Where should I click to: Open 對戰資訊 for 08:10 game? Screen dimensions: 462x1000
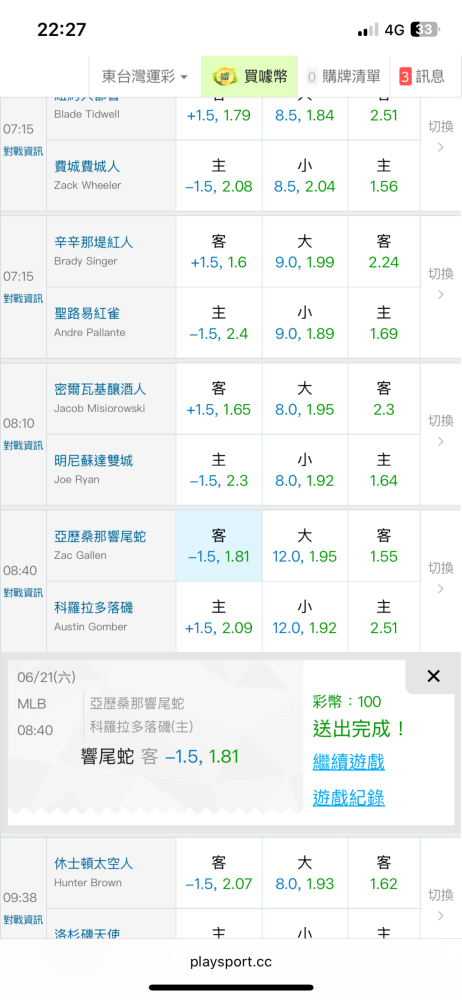pos(23,445)
